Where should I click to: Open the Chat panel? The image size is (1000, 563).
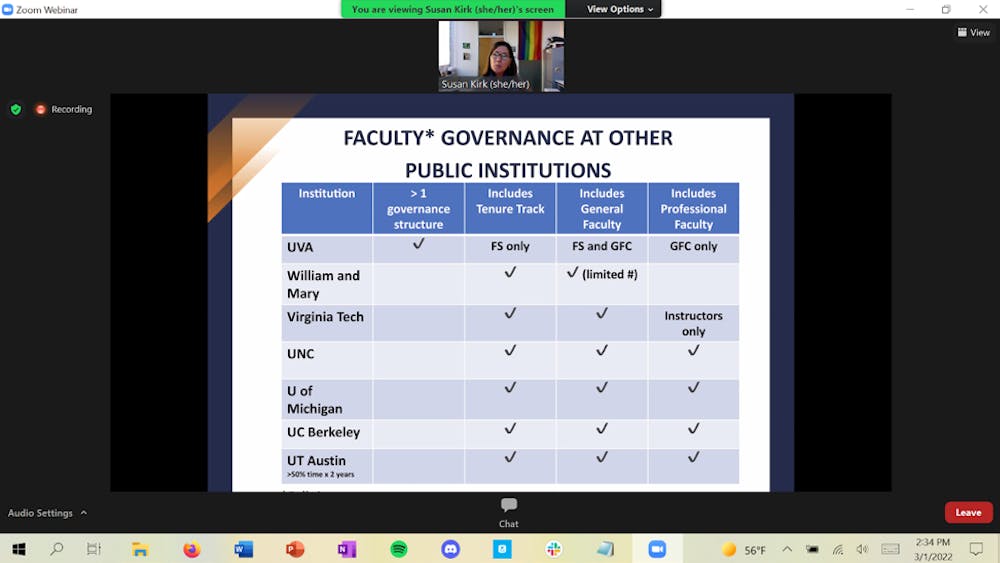[x=508, y=513]
